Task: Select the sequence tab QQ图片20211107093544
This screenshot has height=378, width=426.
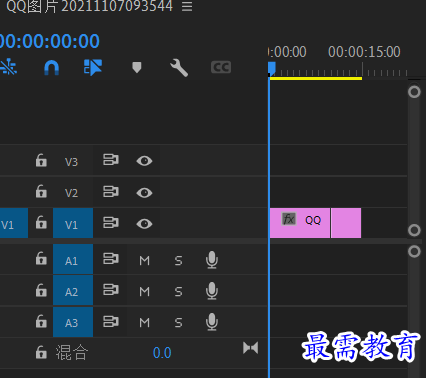Action: point(89,6)
